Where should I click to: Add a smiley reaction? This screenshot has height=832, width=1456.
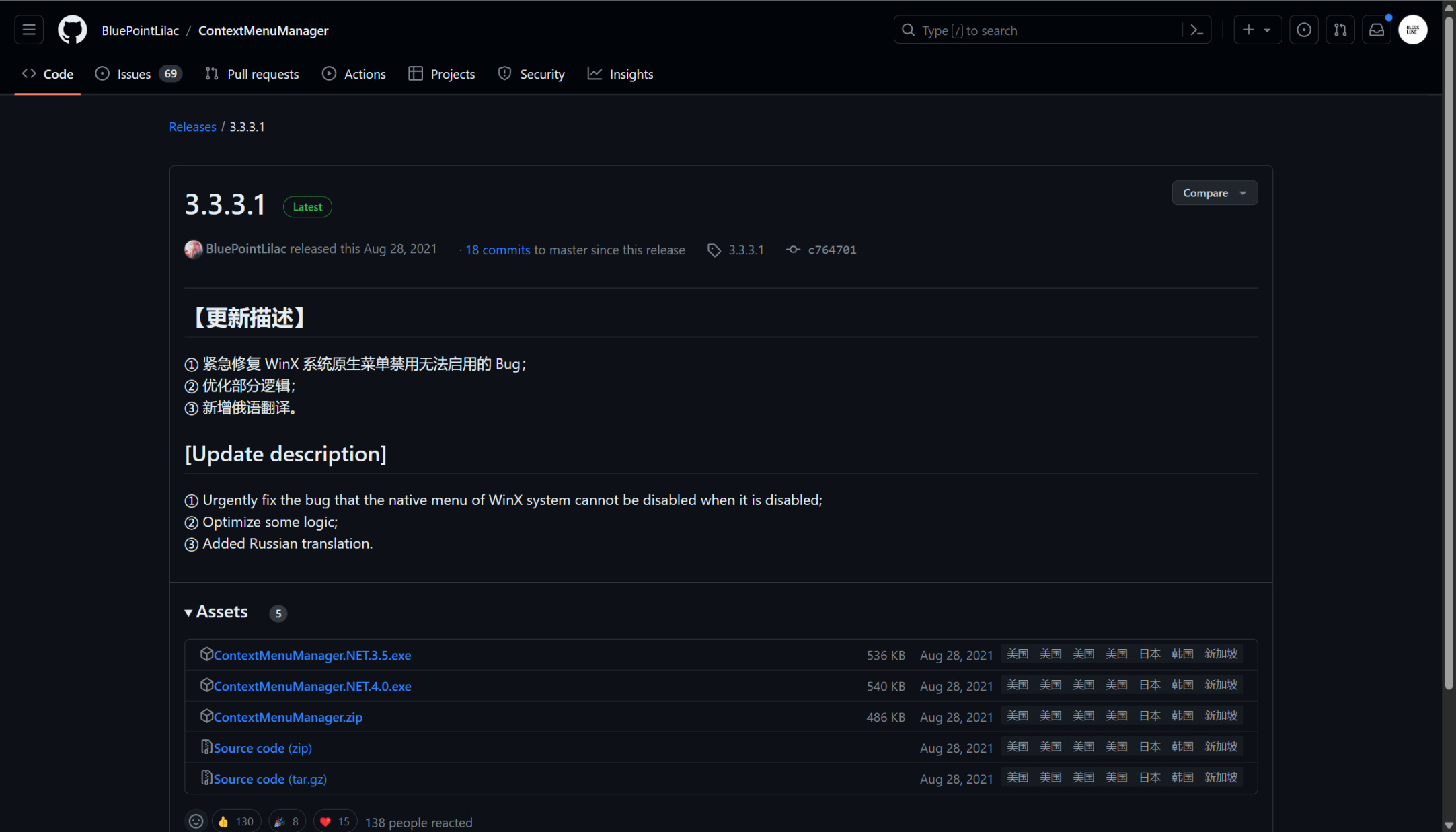(196, 821)
